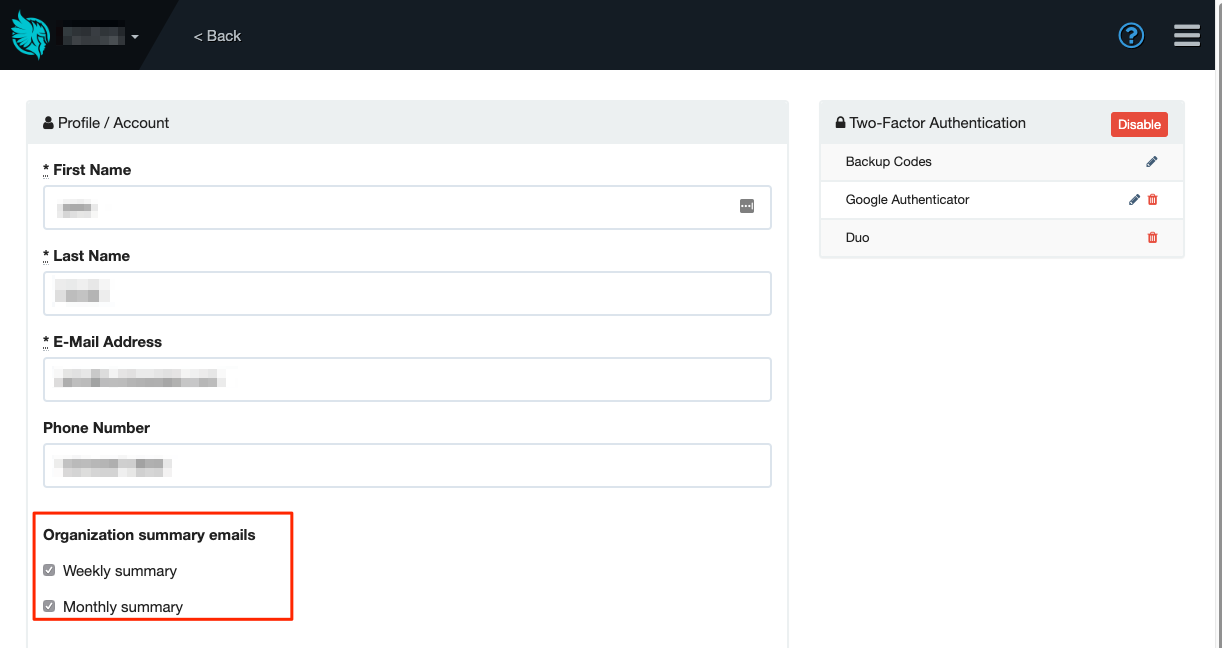Open the hamburger menu
Screen dimensions: 1222x648
point(1187,36)
